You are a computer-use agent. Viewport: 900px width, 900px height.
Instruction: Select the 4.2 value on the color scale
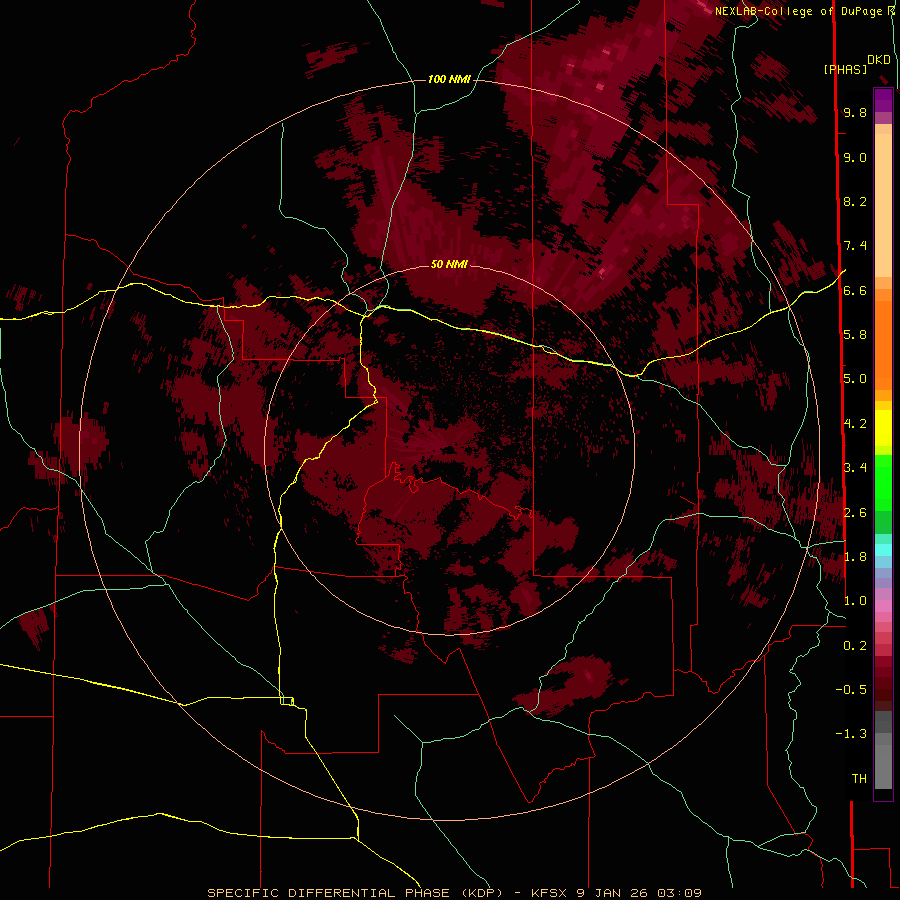(x=855, y=424)
